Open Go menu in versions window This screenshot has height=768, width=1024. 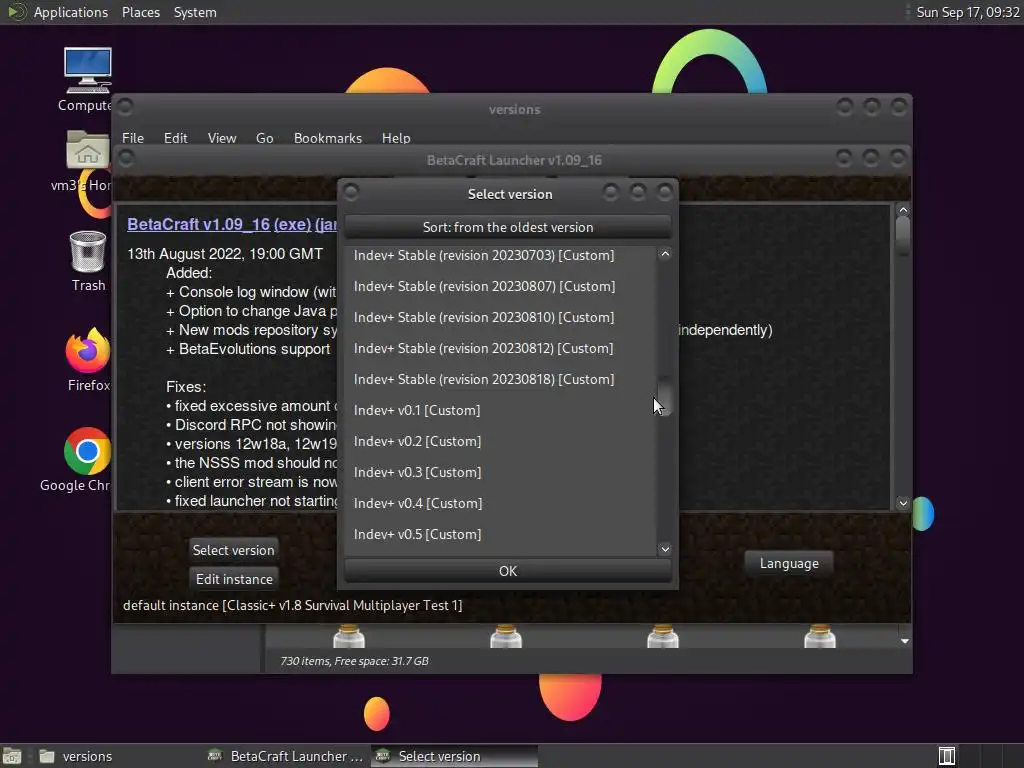264,138
